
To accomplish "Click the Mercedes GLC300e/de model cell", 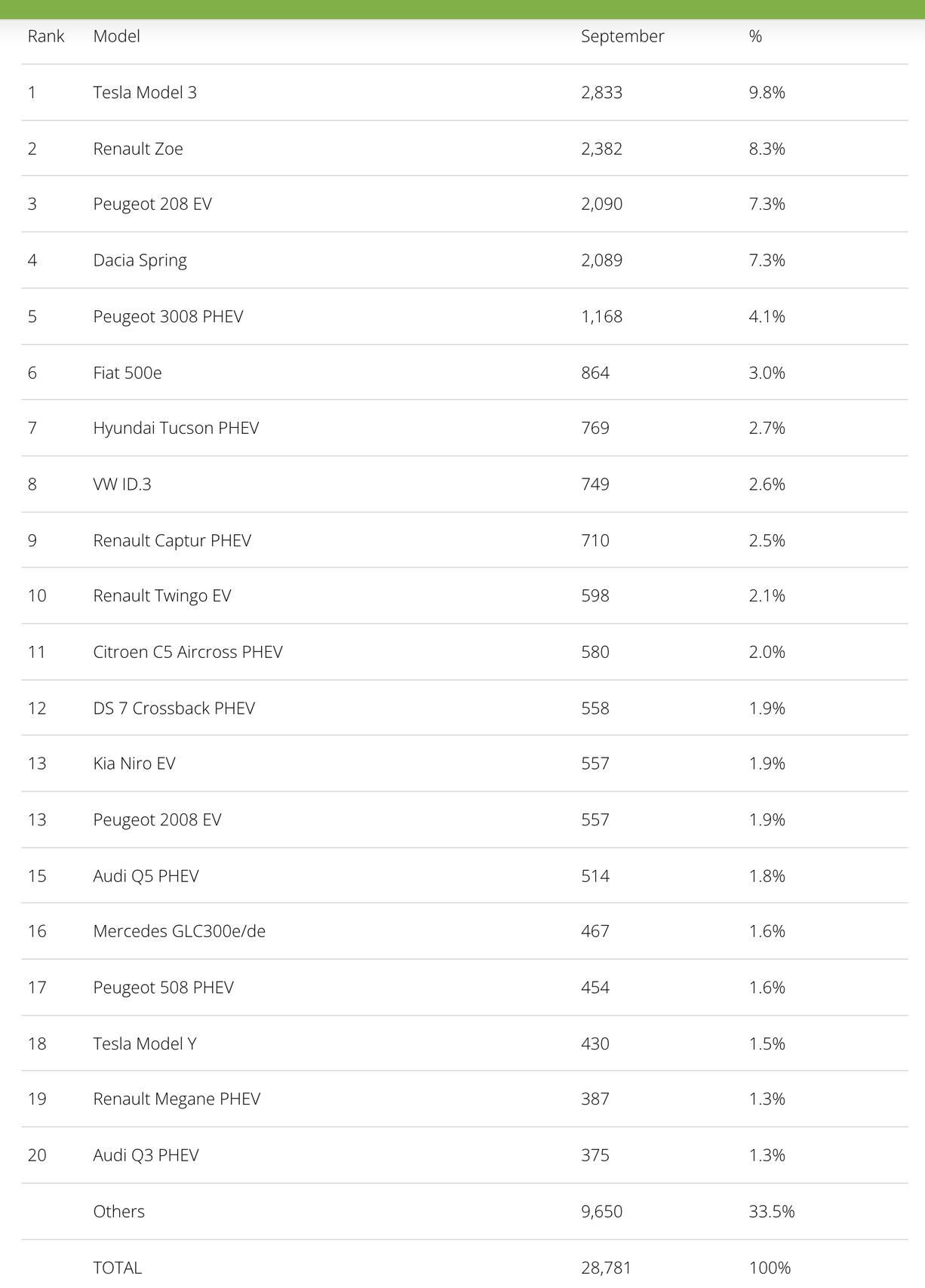I will 179,931.
